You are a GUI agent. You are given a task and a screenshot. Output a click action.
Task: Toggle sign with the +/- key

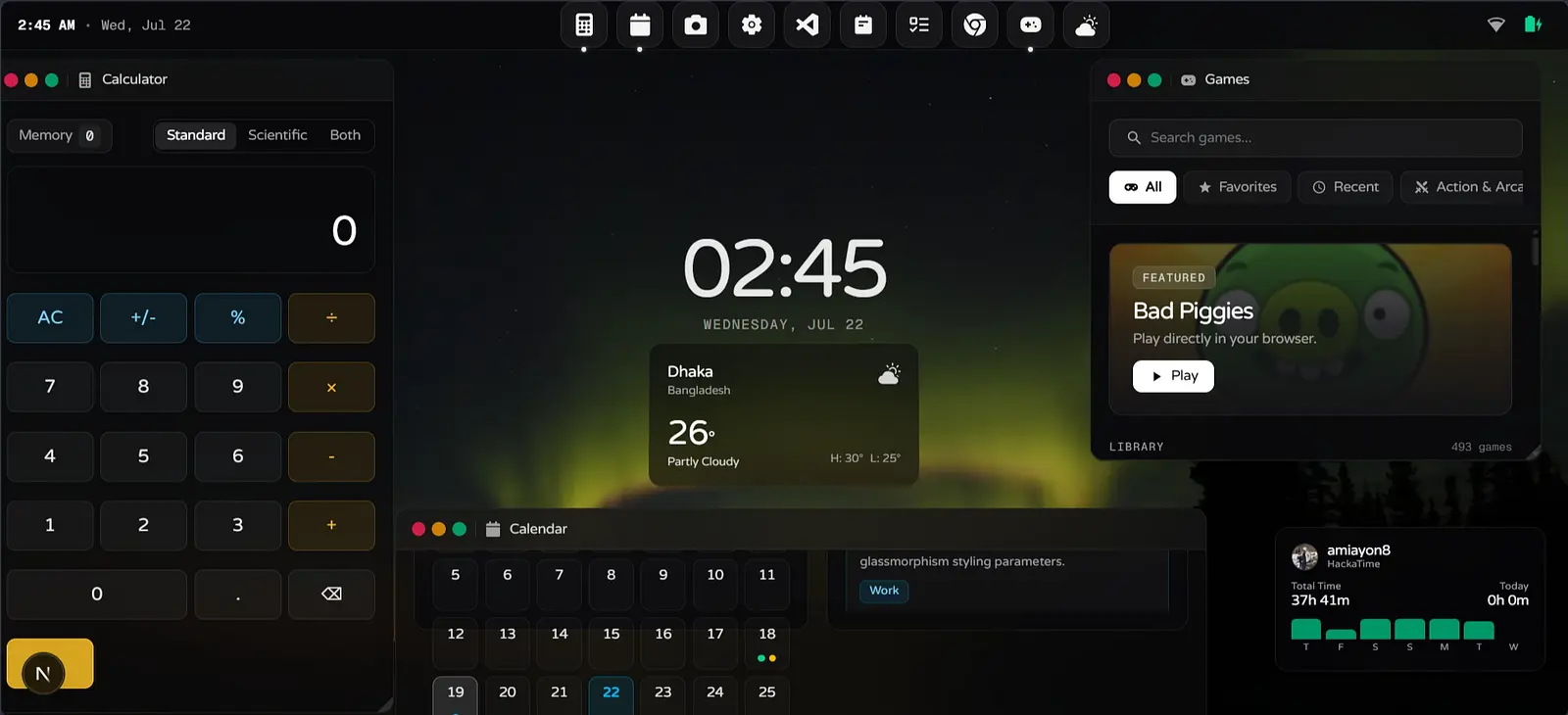(x=143, y=317)
